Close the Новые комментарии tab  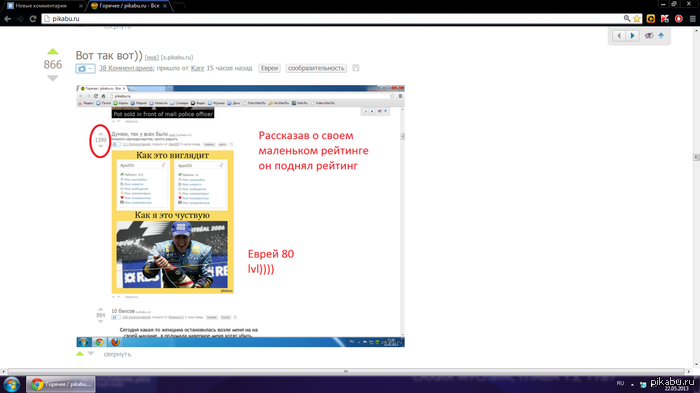(81, 6)
